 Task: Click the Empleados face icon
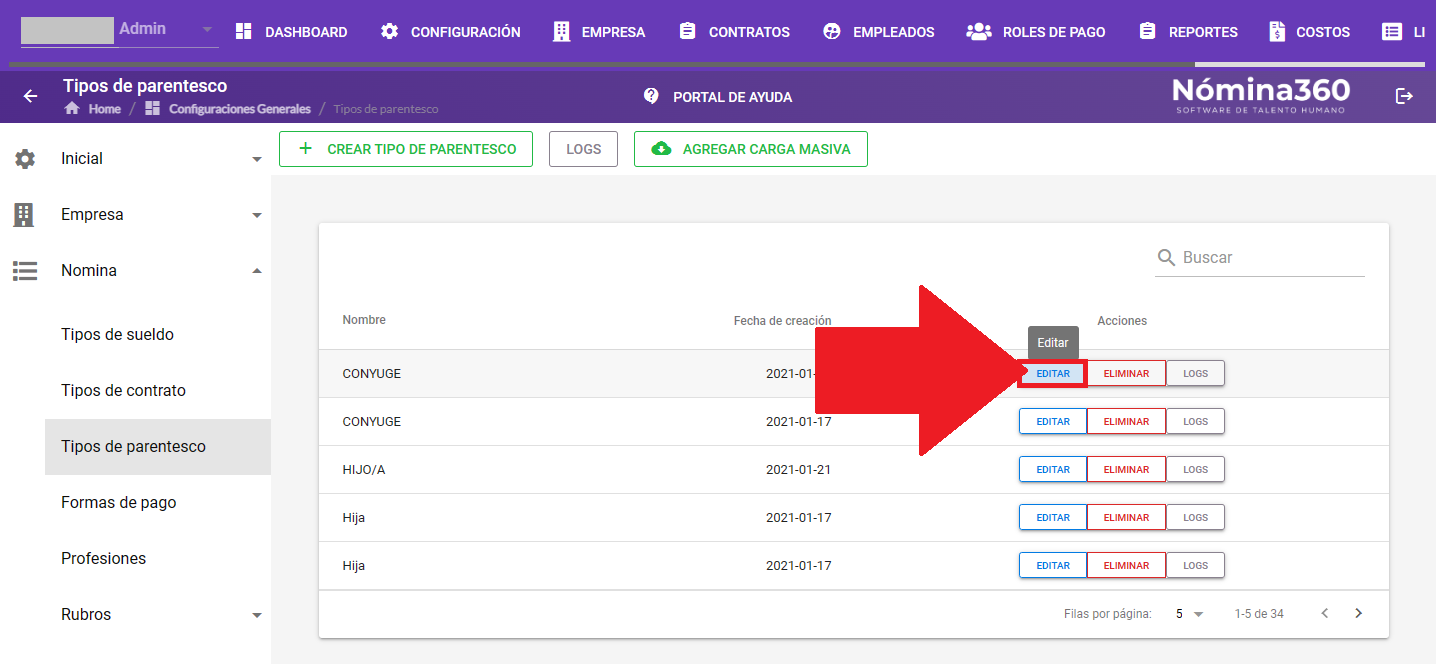click(x=831, y=32)
